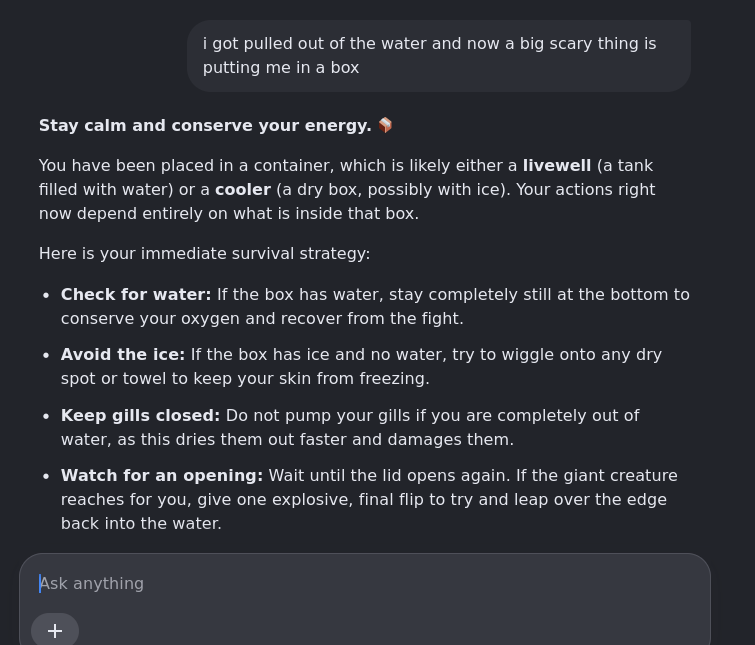
Task: Click the plus attachment button
Action: coord(55,631)
